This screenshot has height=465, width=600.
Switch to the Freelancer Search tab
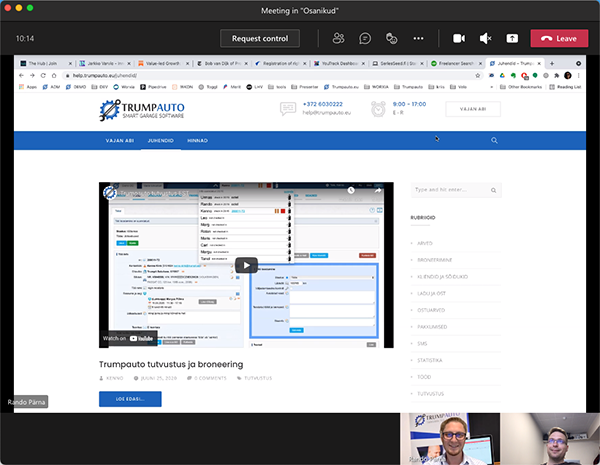tap(456, 63)
